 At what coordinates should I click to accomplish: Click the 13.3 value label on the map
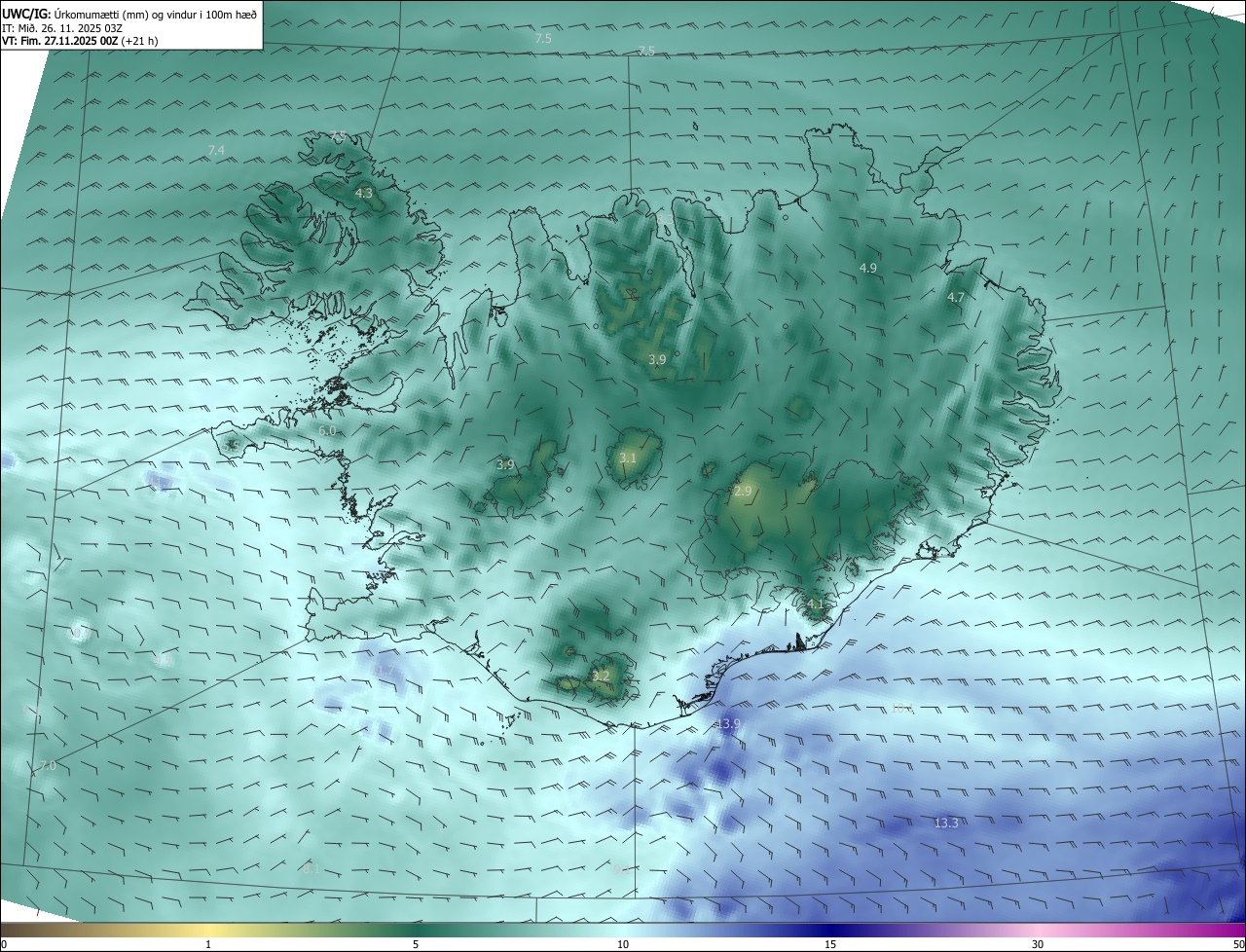click(946, 824)
